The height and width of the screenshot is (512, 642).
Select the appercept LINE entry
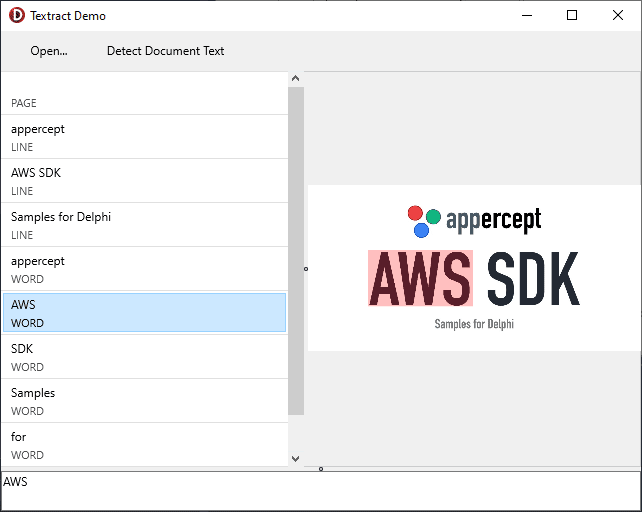(145, 137)
